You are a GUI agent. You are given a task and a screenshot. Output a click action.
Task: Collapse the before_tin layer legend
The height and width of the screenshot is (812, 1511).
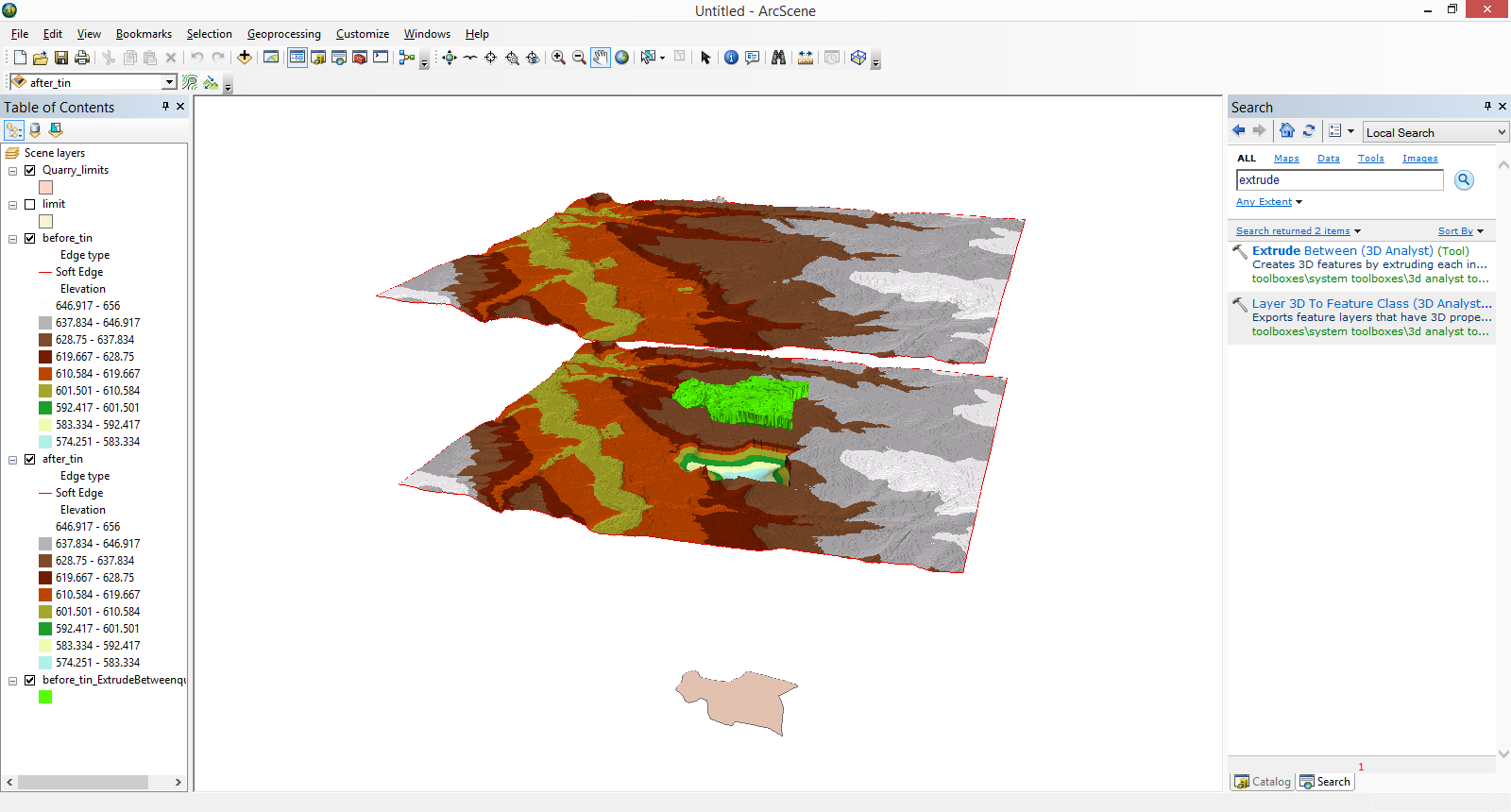point(13,239)
